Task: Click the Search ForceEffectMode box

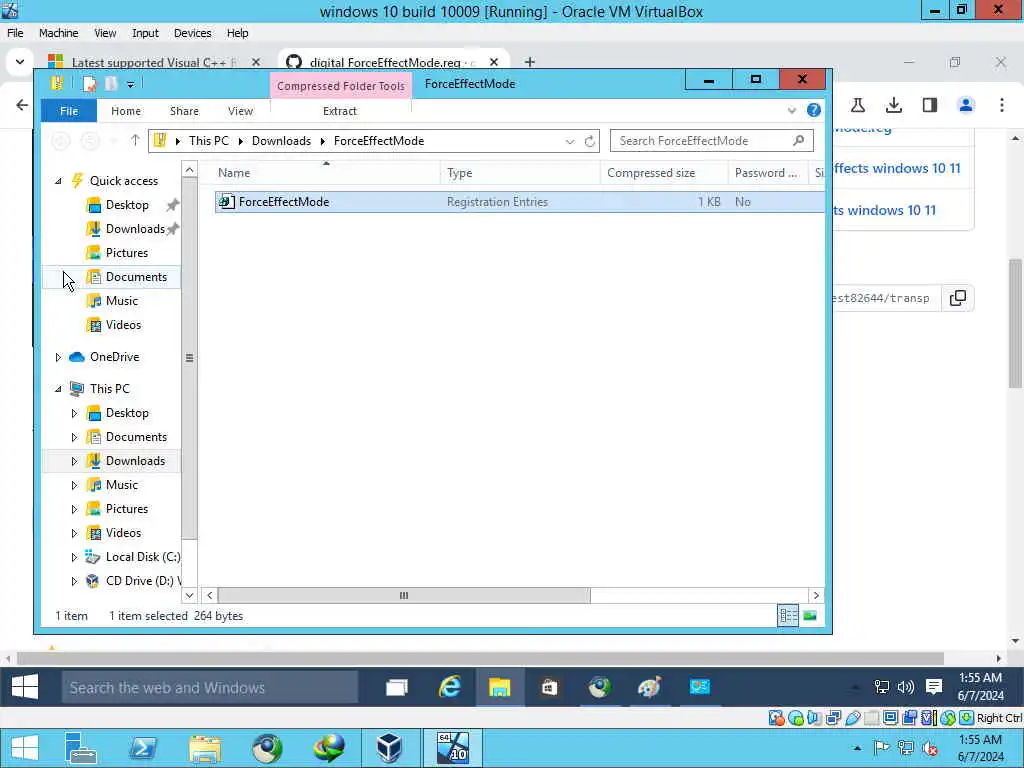Action: click(711, 140)
